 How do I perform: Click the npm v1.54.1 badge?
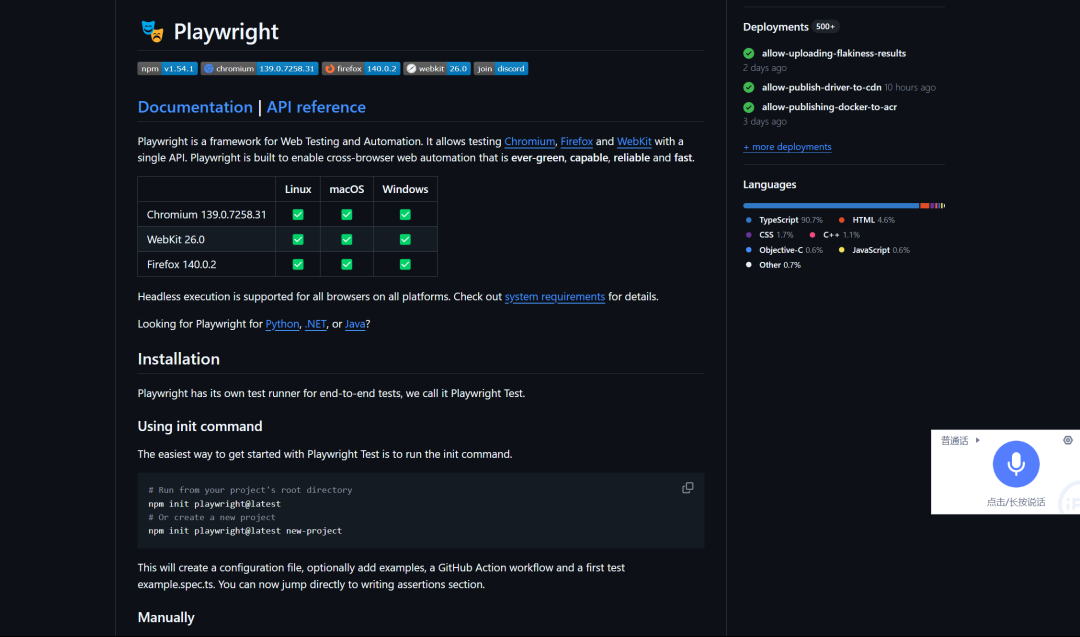click(167, 68)
